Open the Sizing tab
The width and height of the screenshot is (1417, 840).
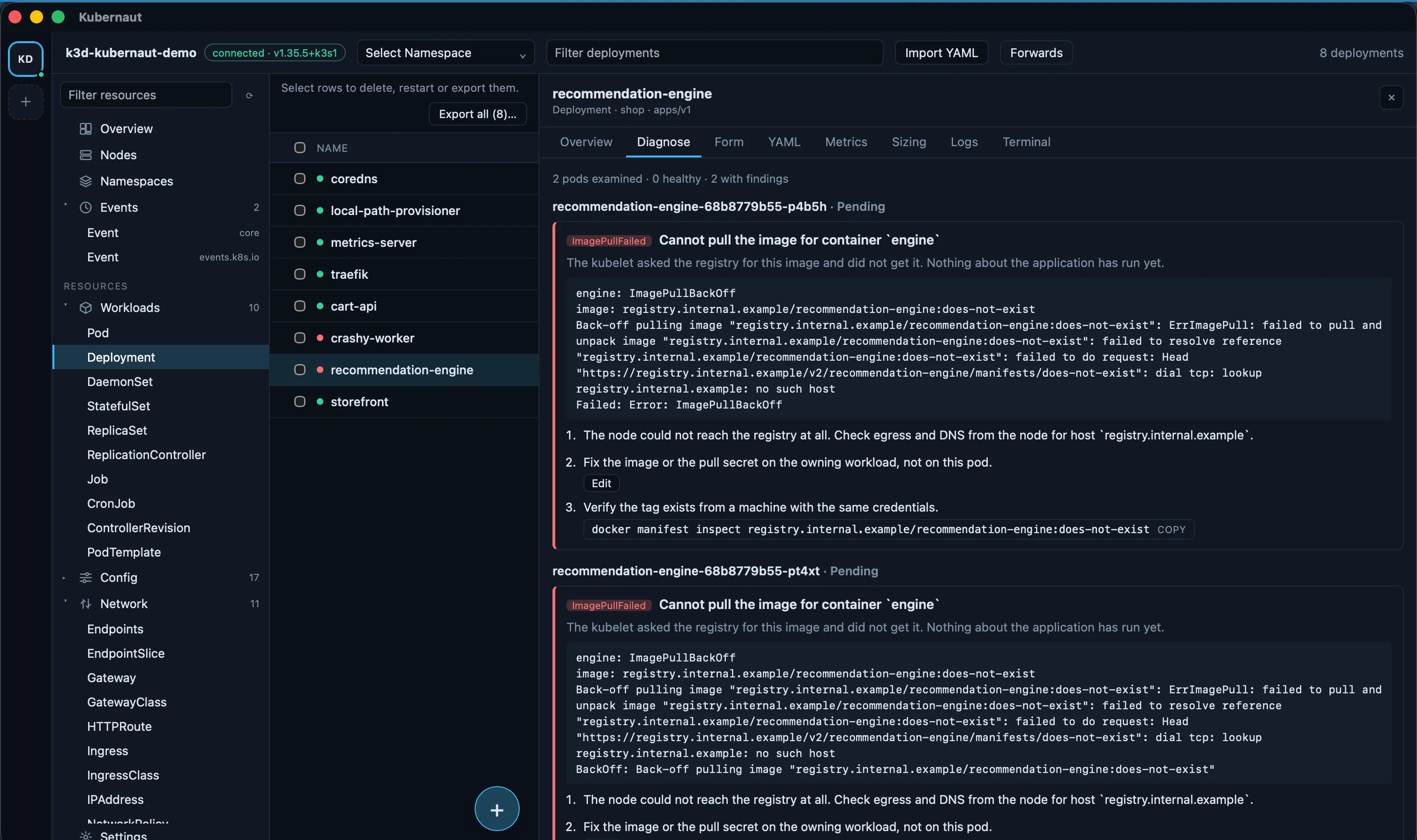click(x=909, y=142)
